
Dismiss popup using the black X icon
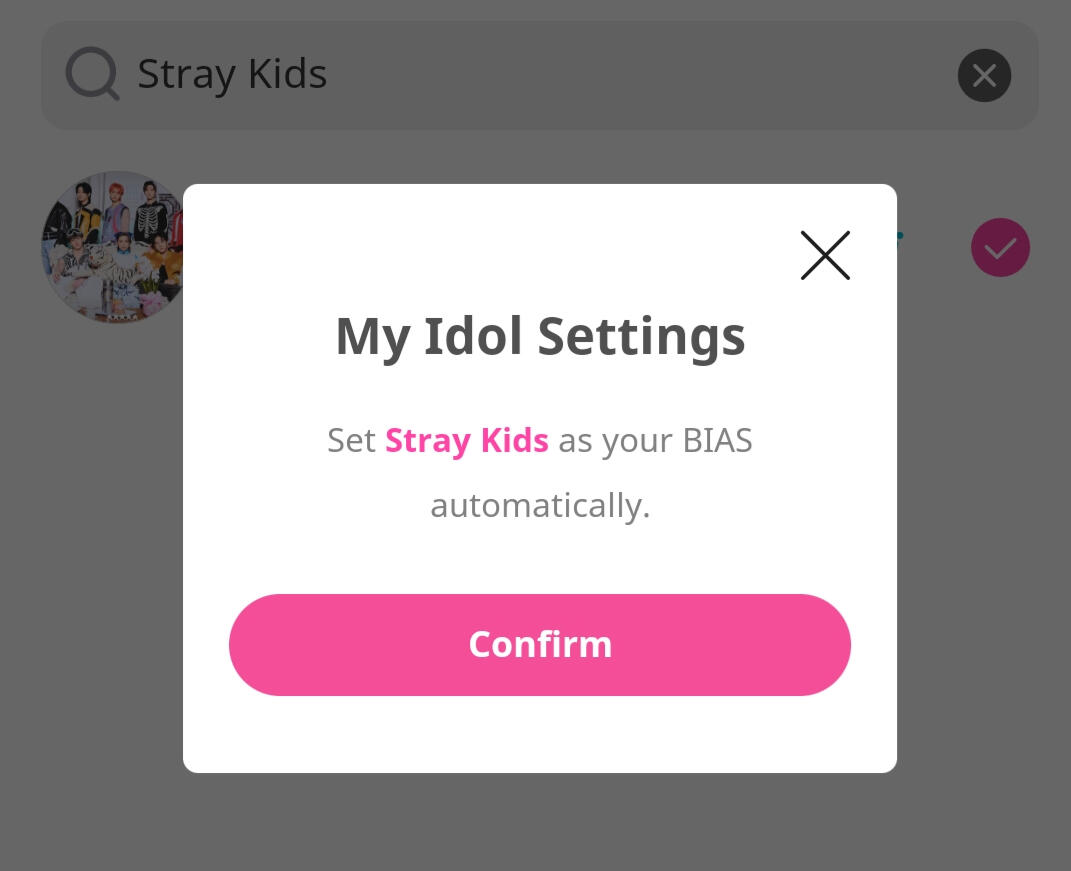coord(825,255)
